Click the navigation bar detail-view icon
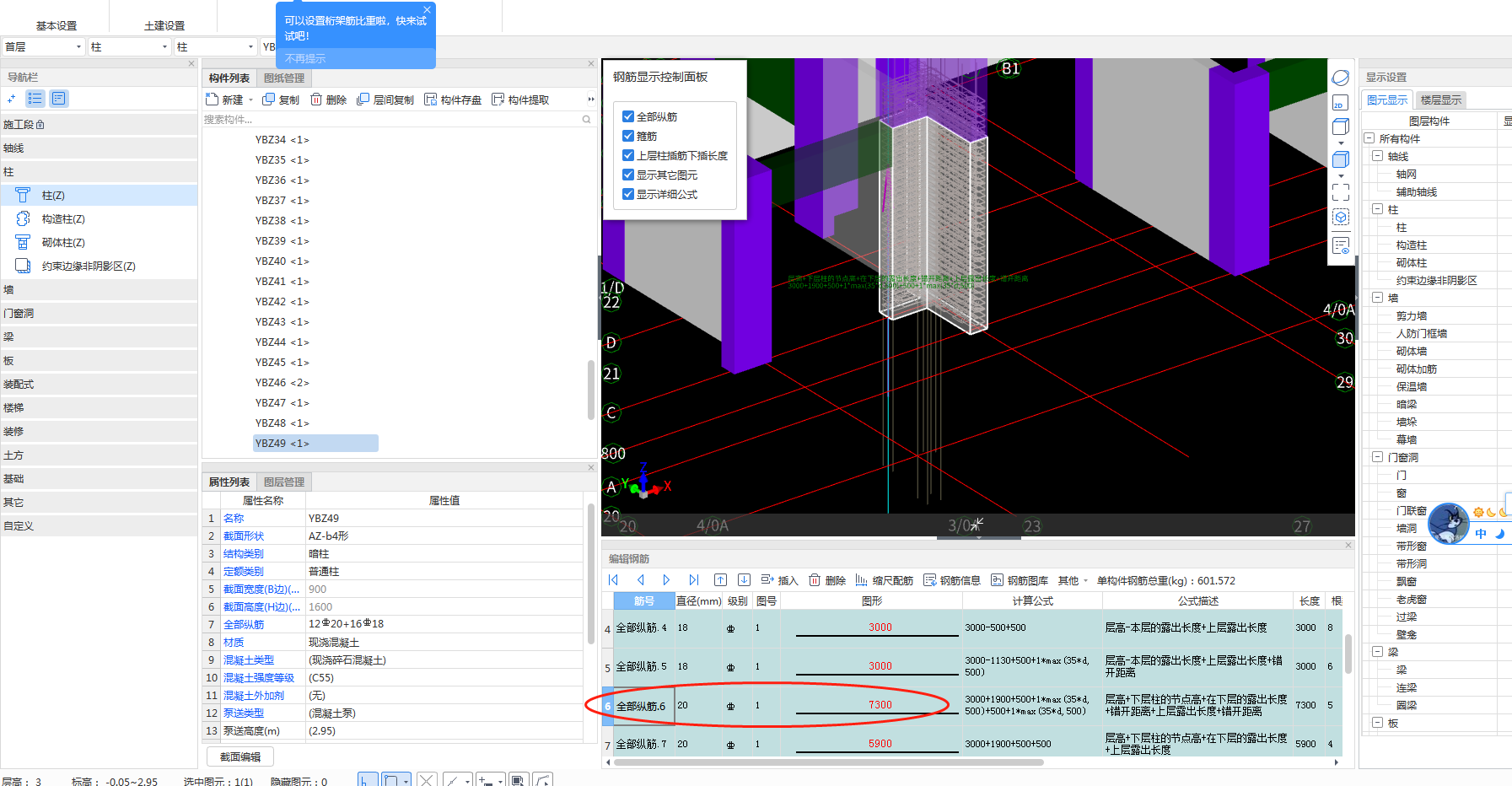The image size is (1512, 786). point(59,99)
